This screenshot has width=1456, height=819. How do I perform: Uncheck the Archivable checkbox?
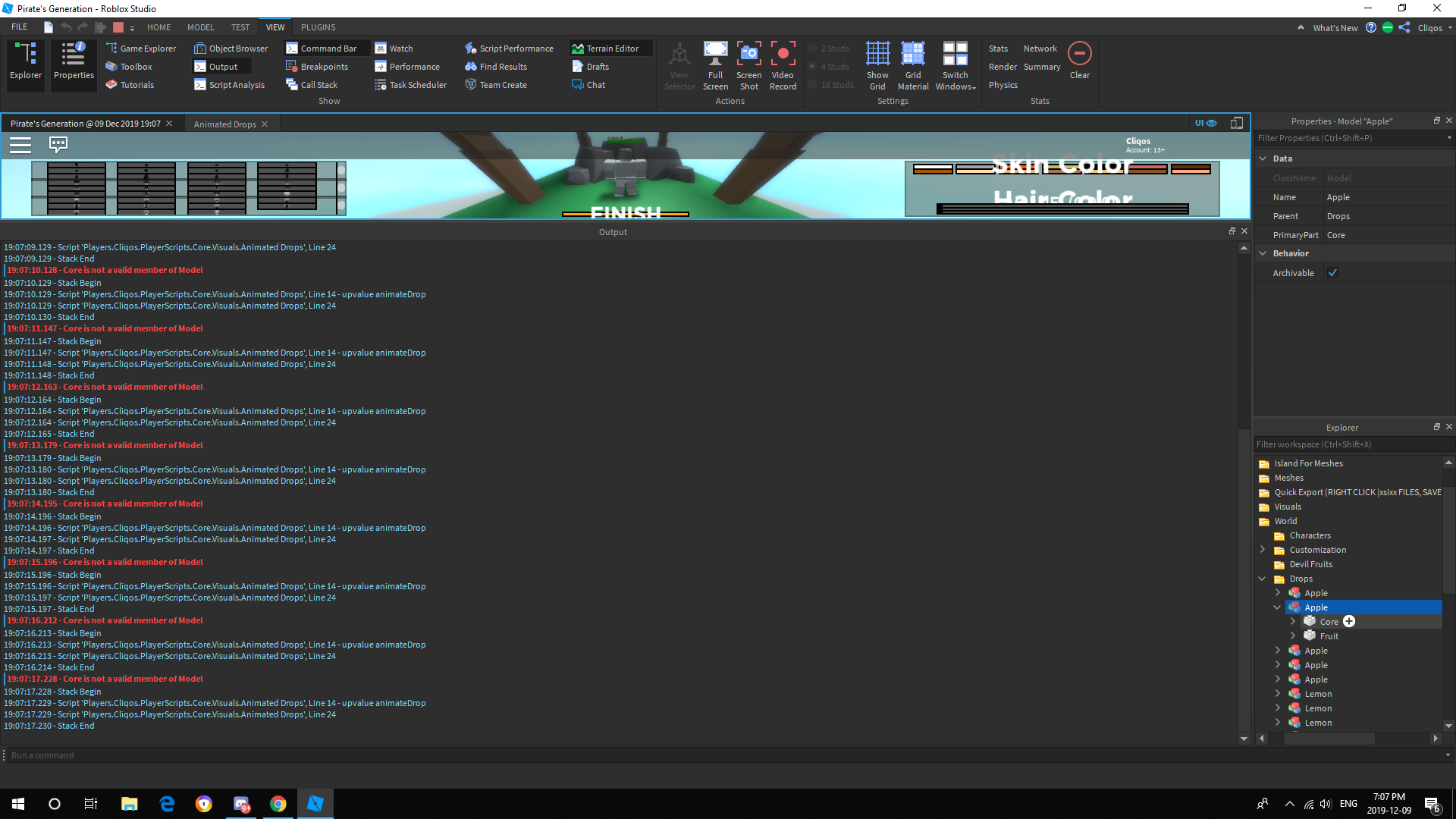pos(1332,273)
